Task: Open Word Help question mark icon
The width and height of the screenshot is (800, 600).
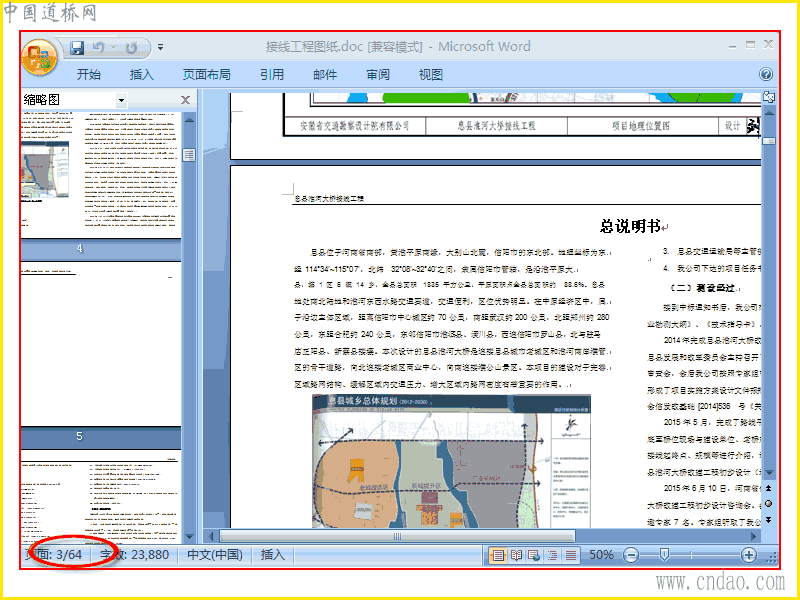Action: [x=765, y=74]
